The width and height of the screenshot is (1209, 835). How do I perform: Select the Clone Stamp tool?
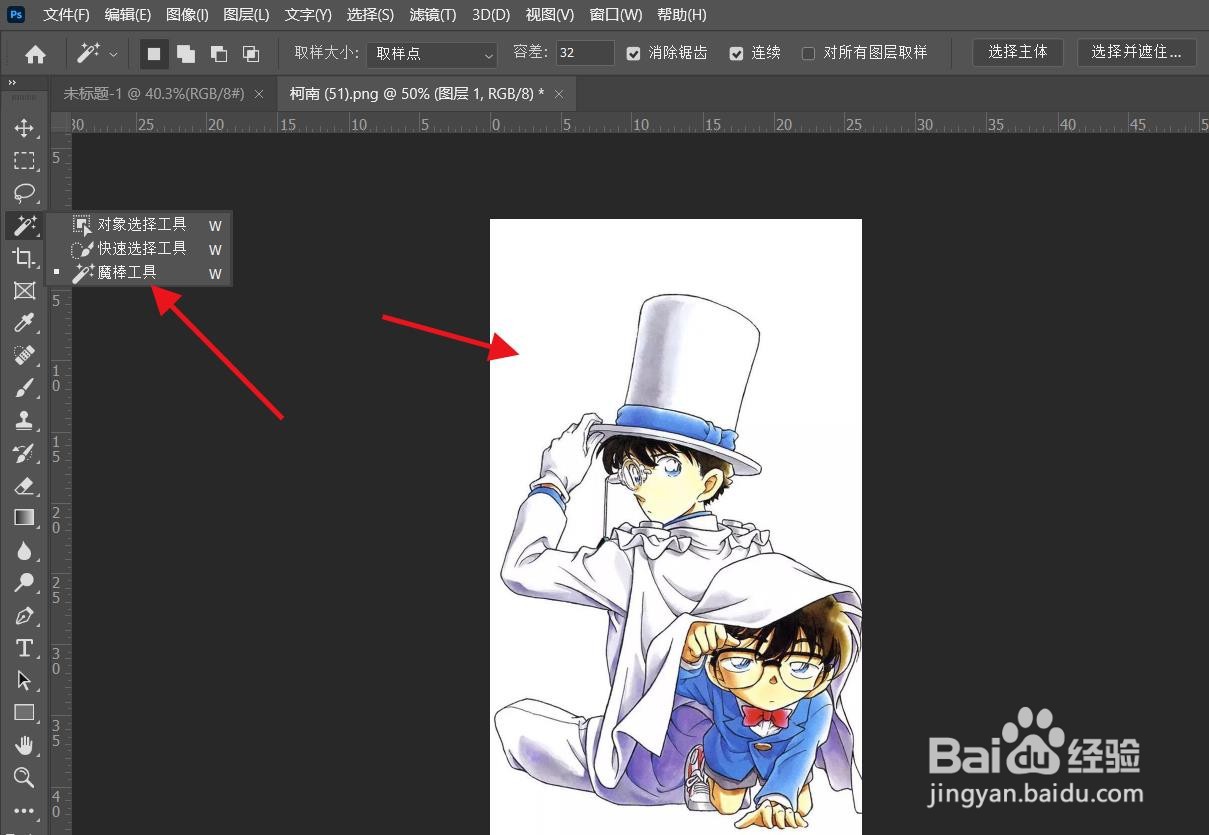(24, 420)
